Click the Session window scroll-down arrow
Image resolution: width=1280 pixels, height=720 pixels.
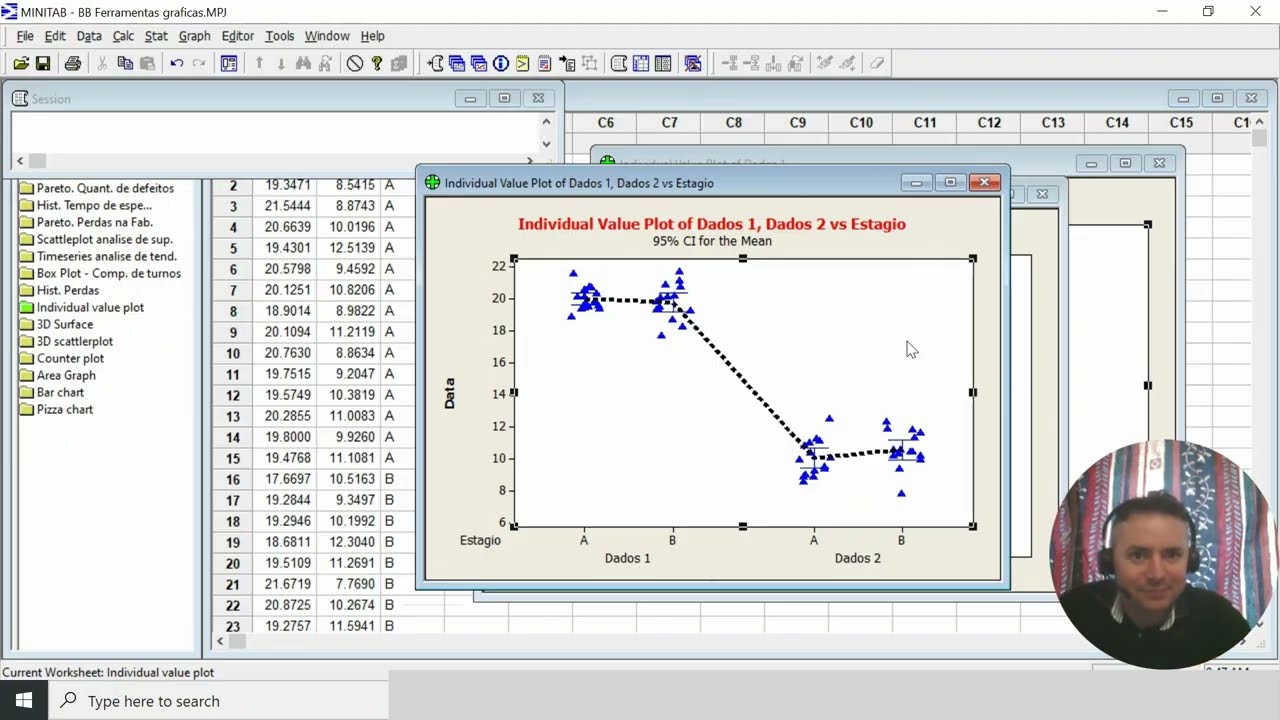(546, 144)
